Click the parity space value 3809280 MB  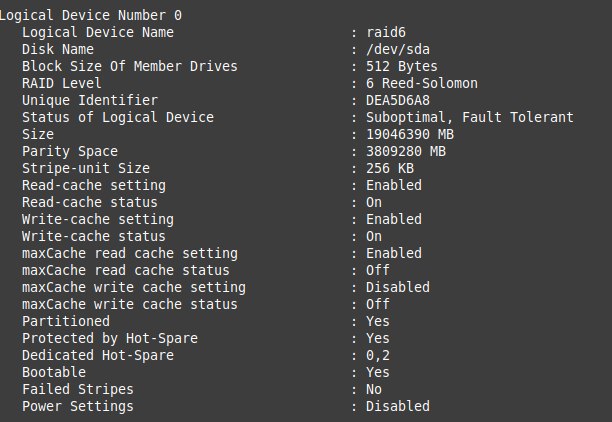(x=406, y=151)
